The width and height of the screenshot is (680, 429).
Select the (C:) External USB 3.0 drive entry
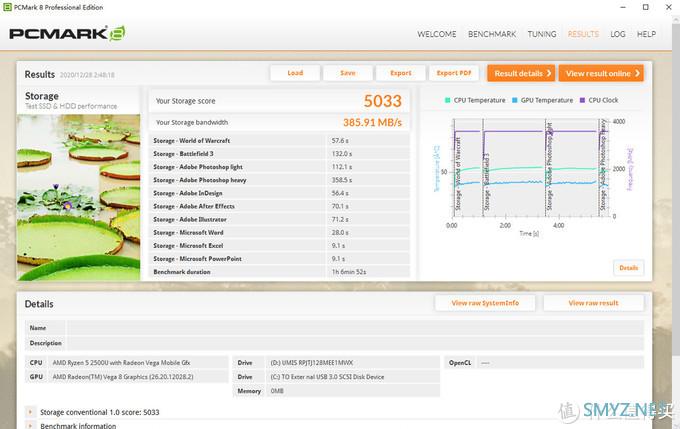(x=327, y=377)
